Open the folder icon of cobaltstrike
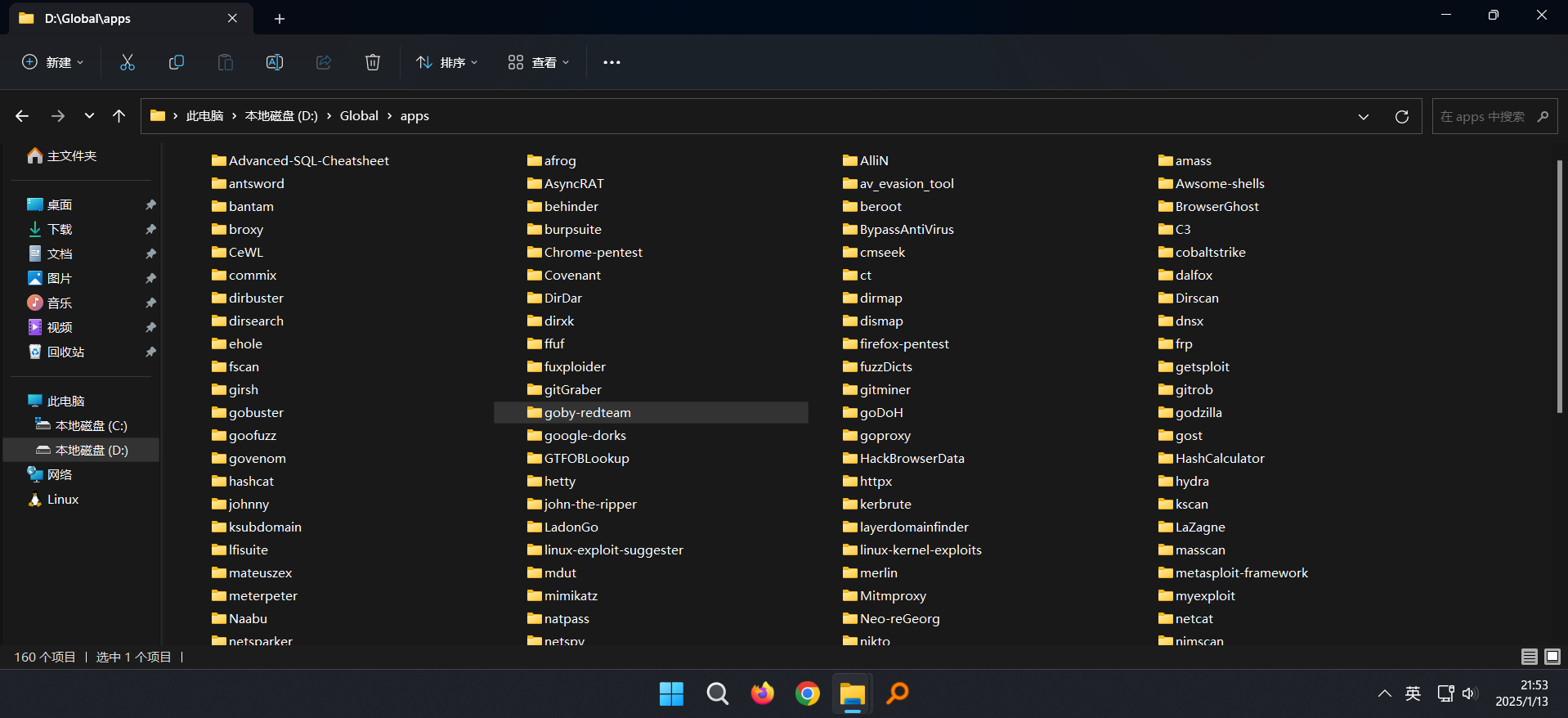The image size is (1568, 718). pyautogui.click(x=1166, y=252)
